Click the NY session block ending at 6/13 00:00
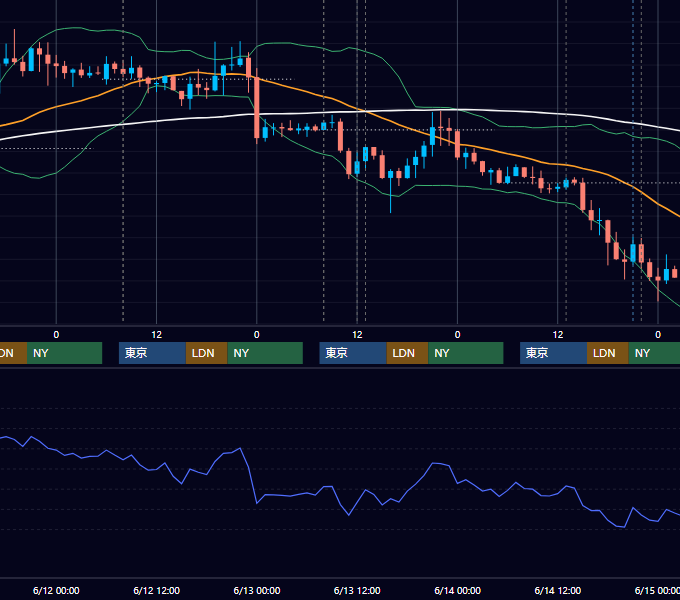Image resolution: width=680 pixels, height=600 pixels. tap(265, 353)
